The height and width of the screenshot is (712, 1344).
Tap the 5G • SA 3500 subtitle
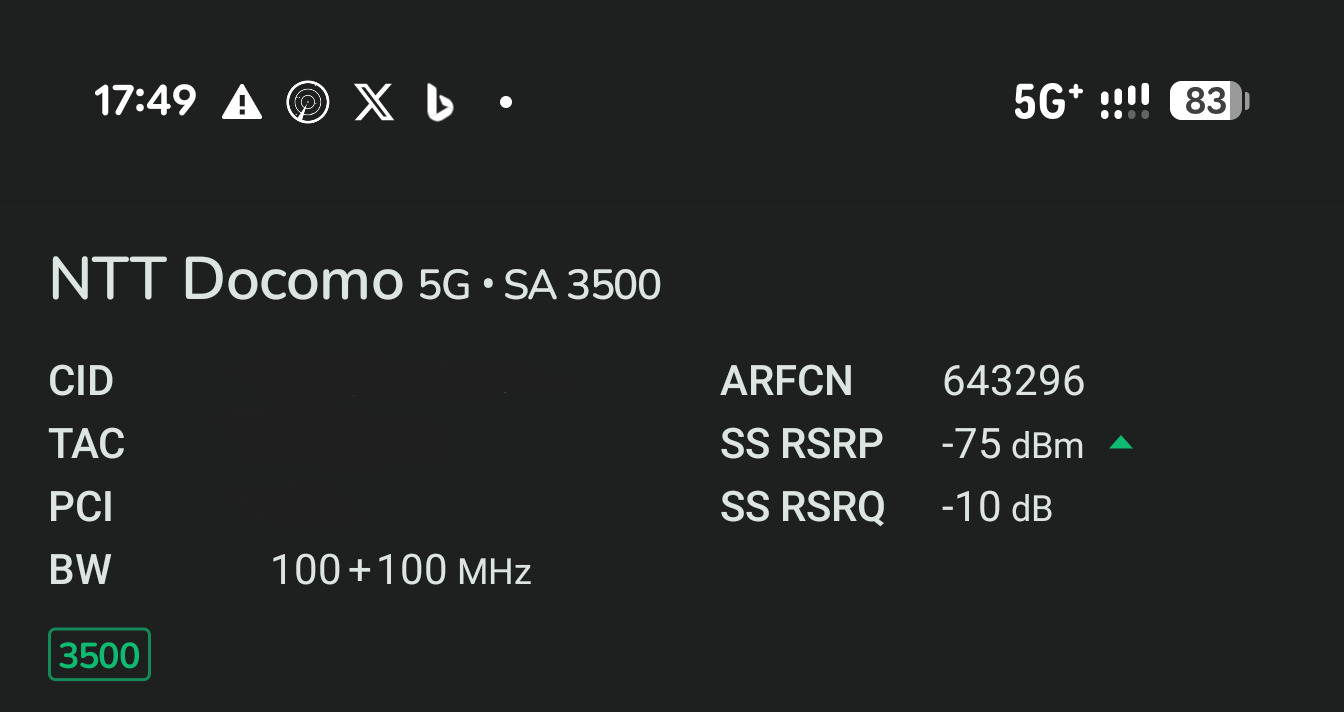coord(540,286)
